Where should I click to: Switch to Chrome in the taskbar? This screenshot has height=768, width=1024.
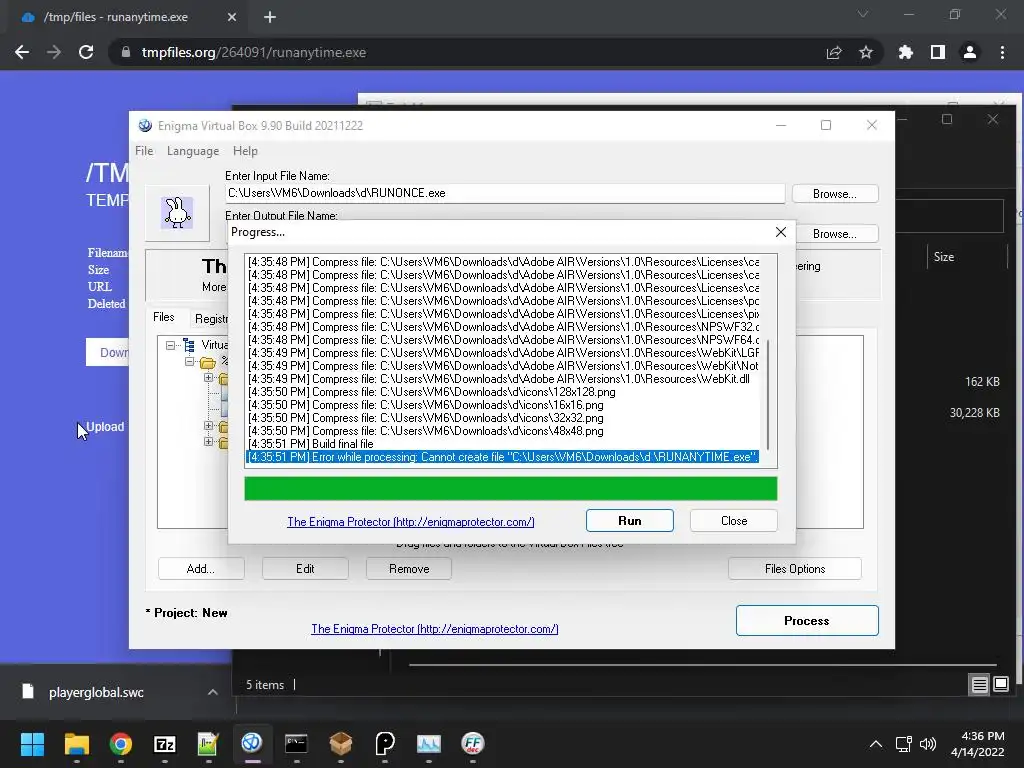click(x=121, y=744)
